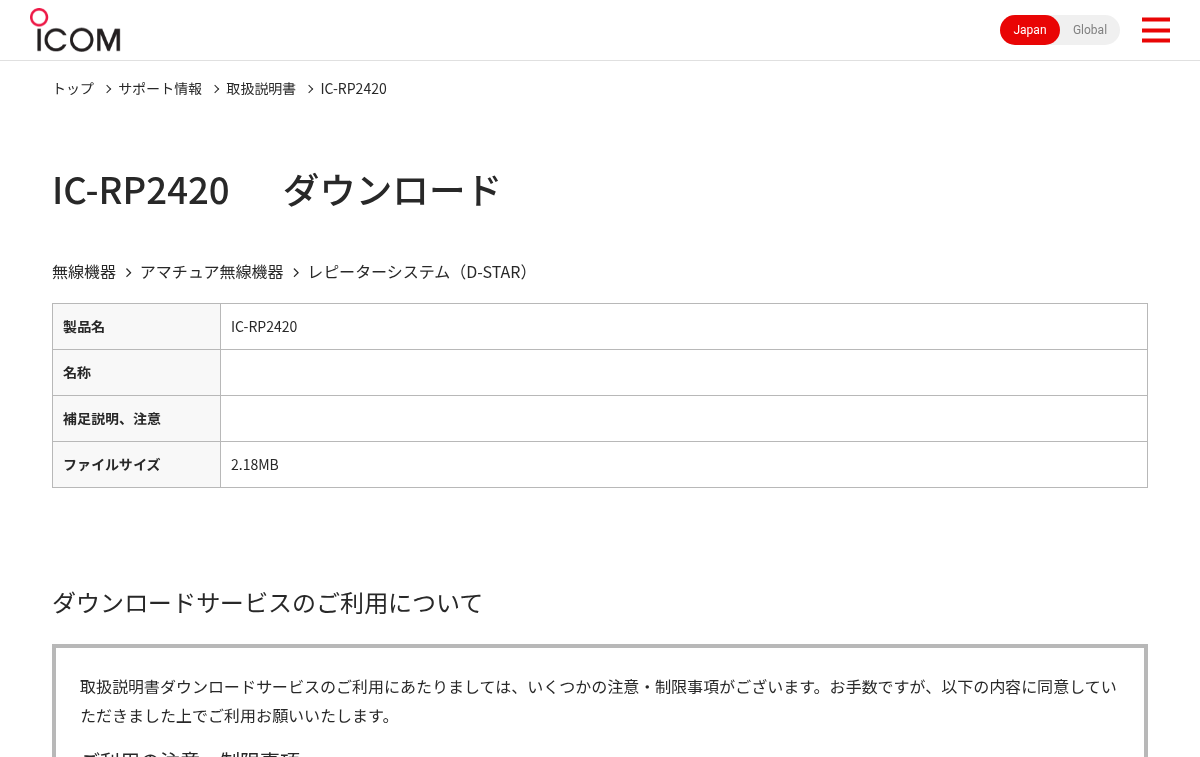Open アマチュア無線機器 category link

[212, 272]
